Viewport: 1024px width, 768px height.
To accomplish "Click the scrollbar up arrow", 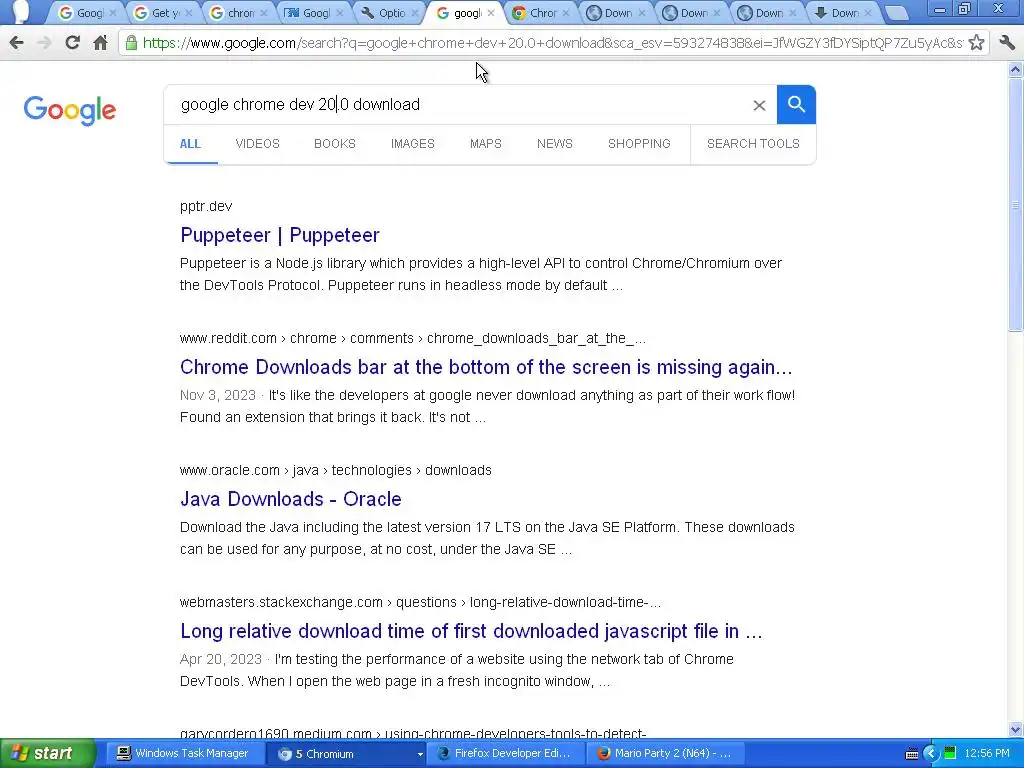I will pyautogui.click(x=1016, y=69).
